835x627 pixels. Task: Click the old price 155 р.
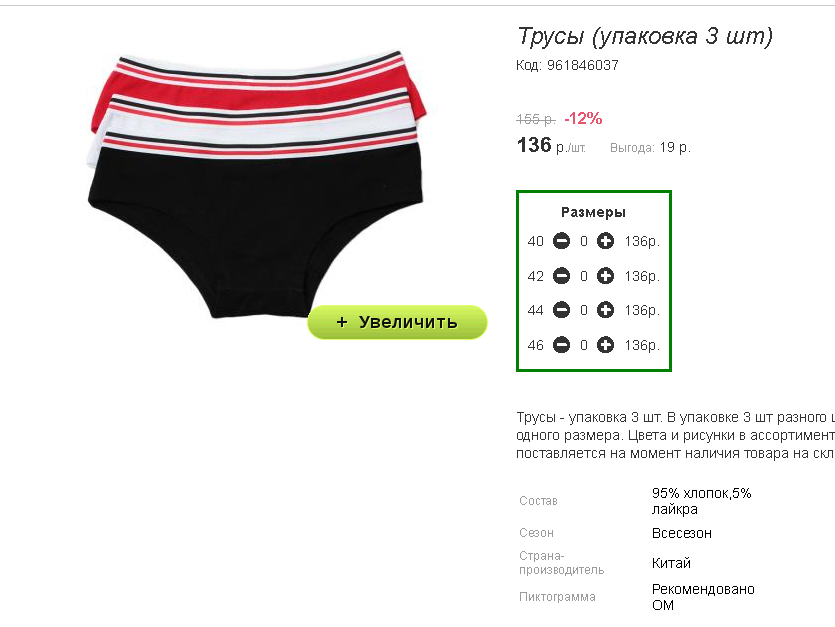click(536, 119)
